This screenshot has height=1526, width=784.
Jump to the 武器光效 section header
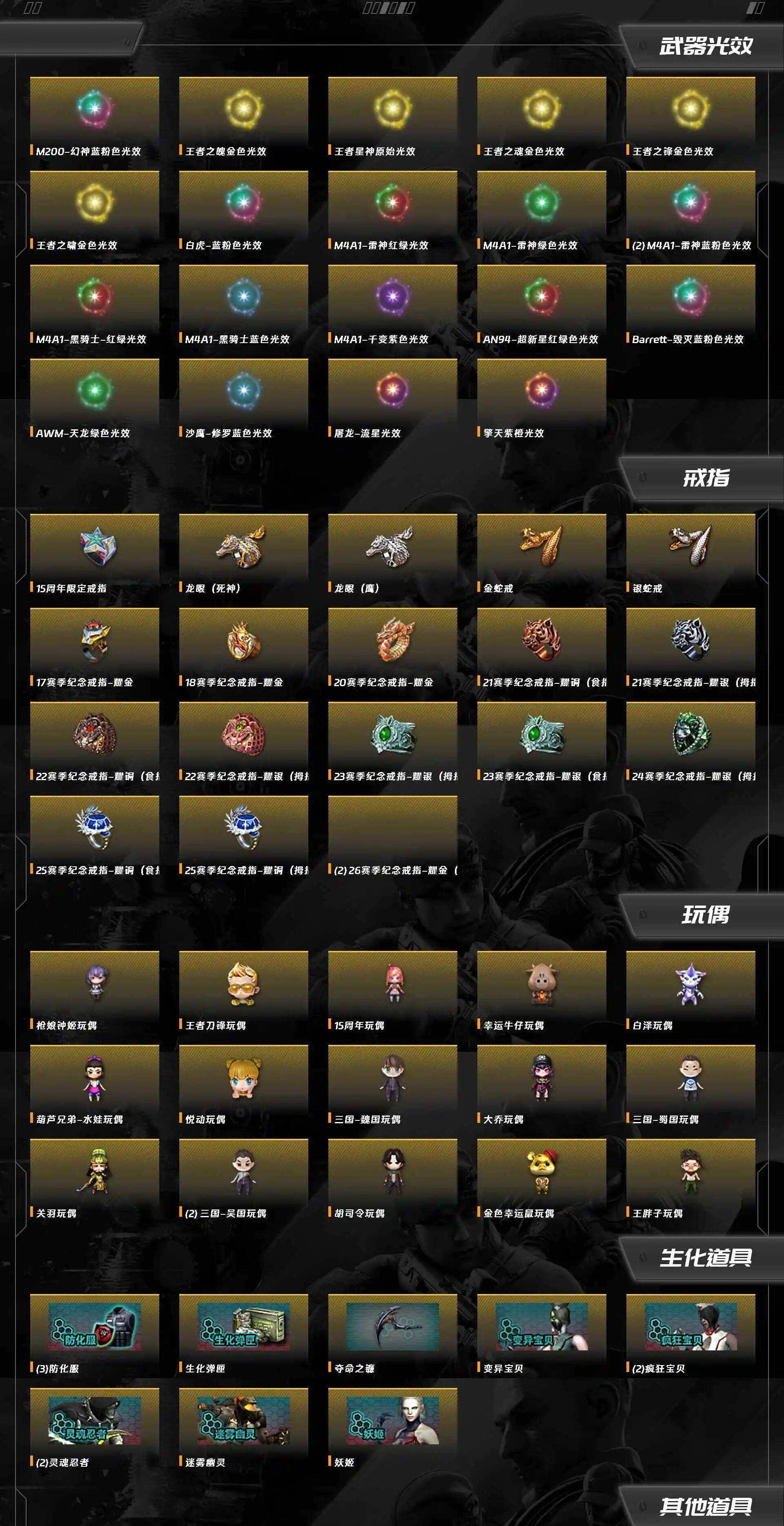(x=705, y=46)
